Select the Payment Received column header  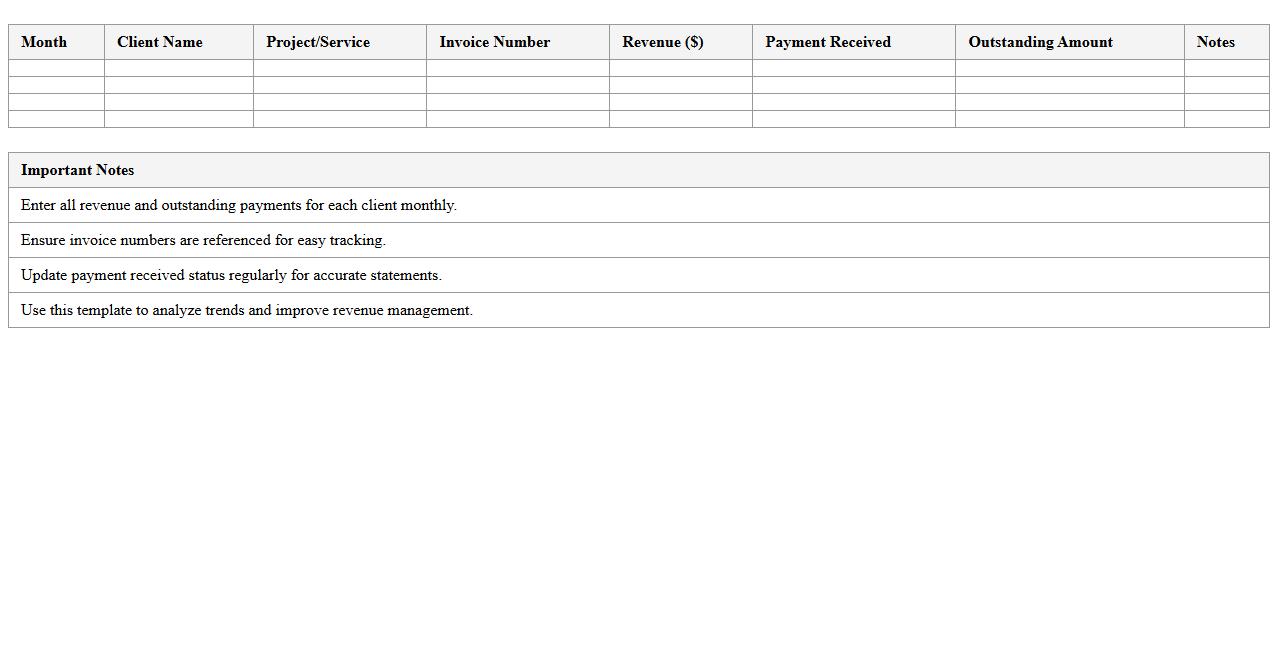pos(828,42)
